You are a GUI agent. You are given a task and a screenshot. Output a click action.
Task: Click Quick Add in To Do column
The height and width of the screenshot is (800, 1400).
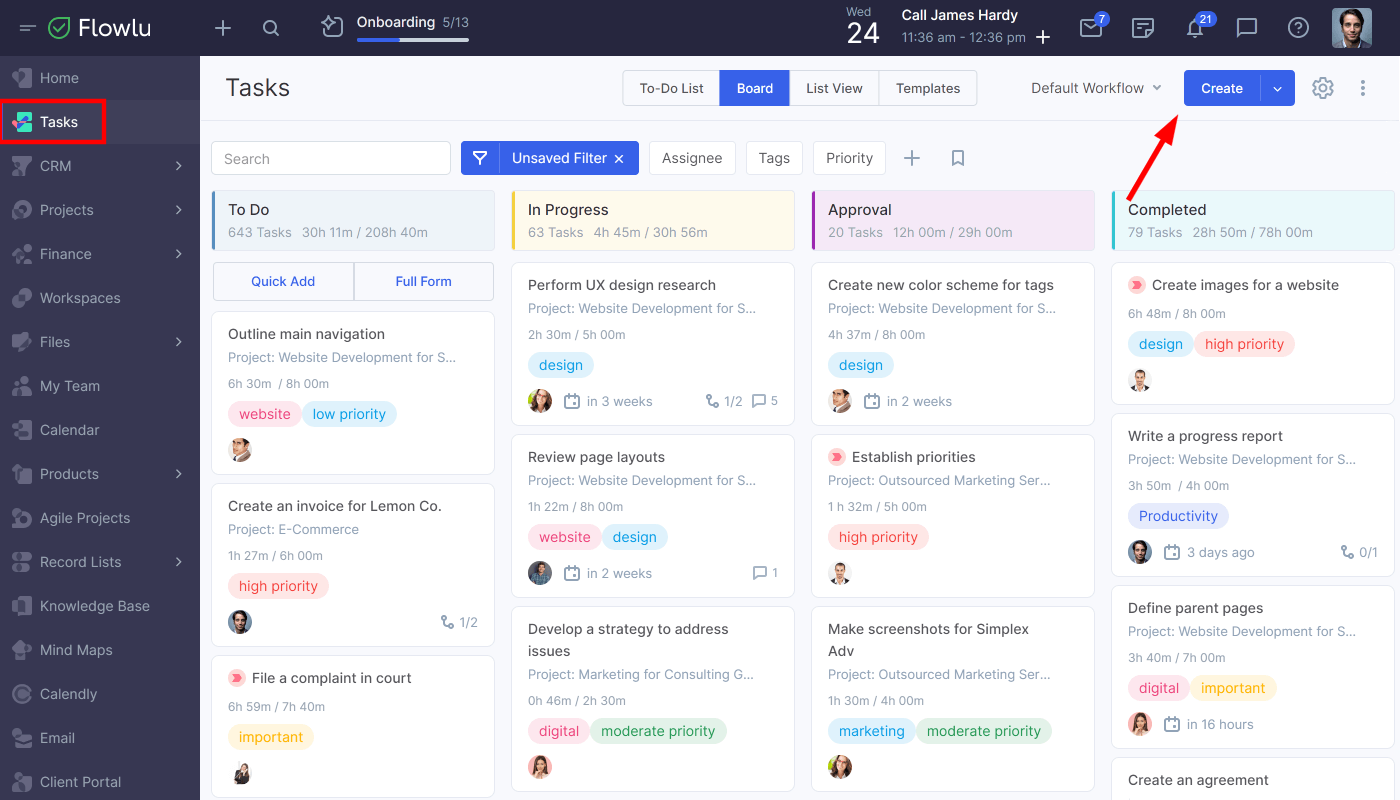(283, 281)
